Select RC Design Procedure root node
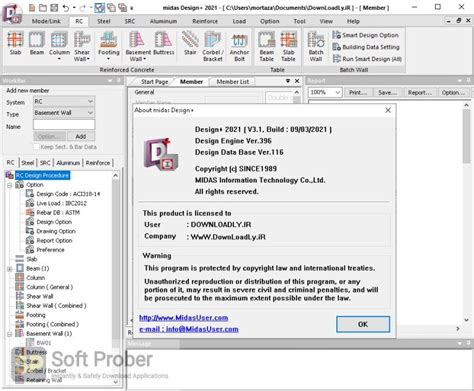This screenshot has height=391, width=474. click(x=42, y=175)
